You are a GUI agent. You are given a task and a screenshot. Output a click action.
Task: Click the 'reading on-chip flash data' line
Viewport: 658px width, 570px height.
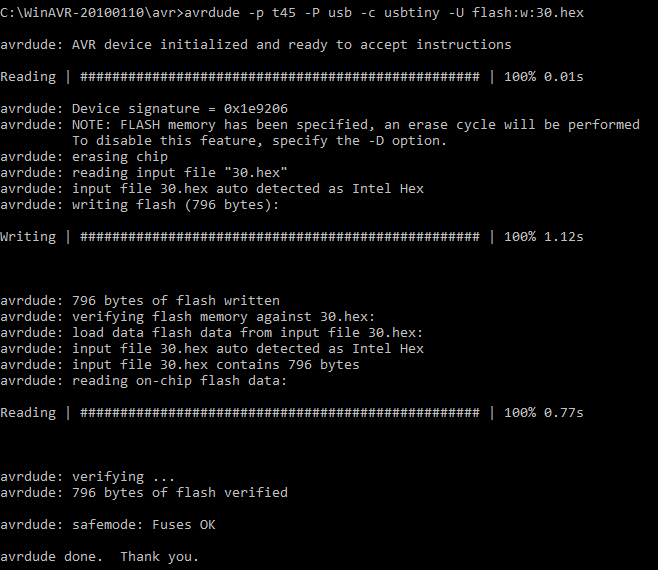[x=144, y=381]
